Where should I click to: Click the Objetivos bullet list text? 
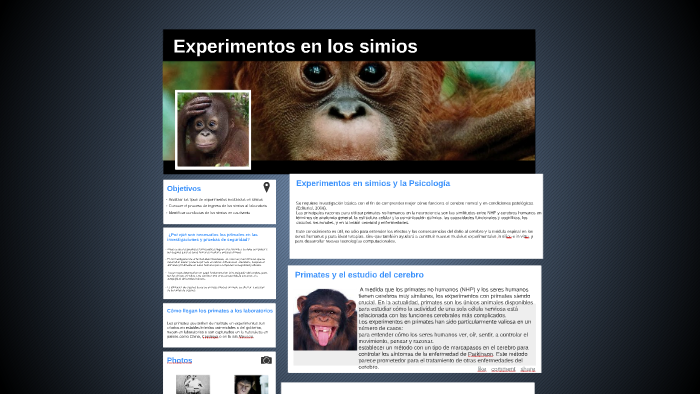tap(218, 206)
